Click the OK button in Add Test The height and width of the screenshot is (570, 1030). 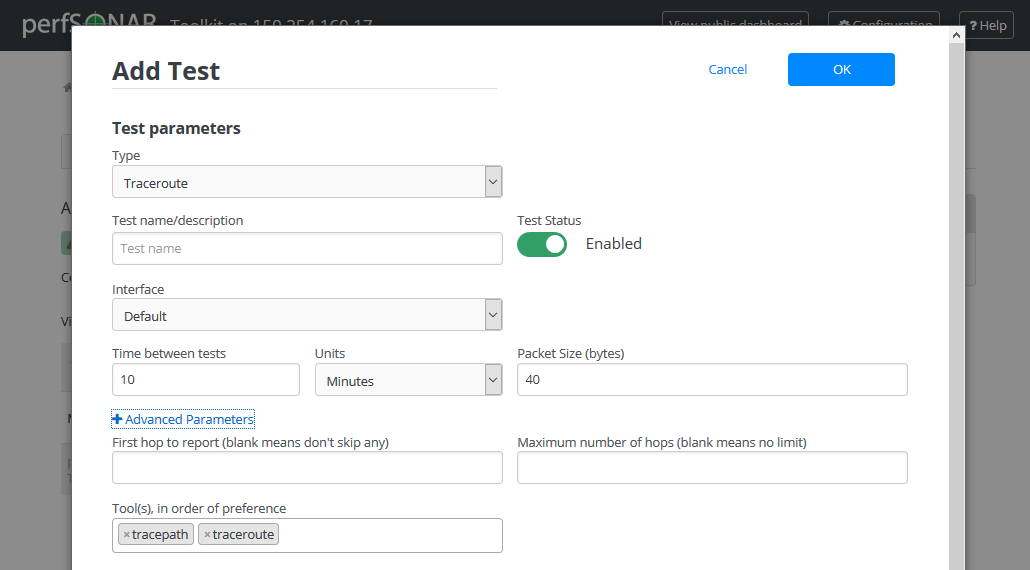[841, 70]
